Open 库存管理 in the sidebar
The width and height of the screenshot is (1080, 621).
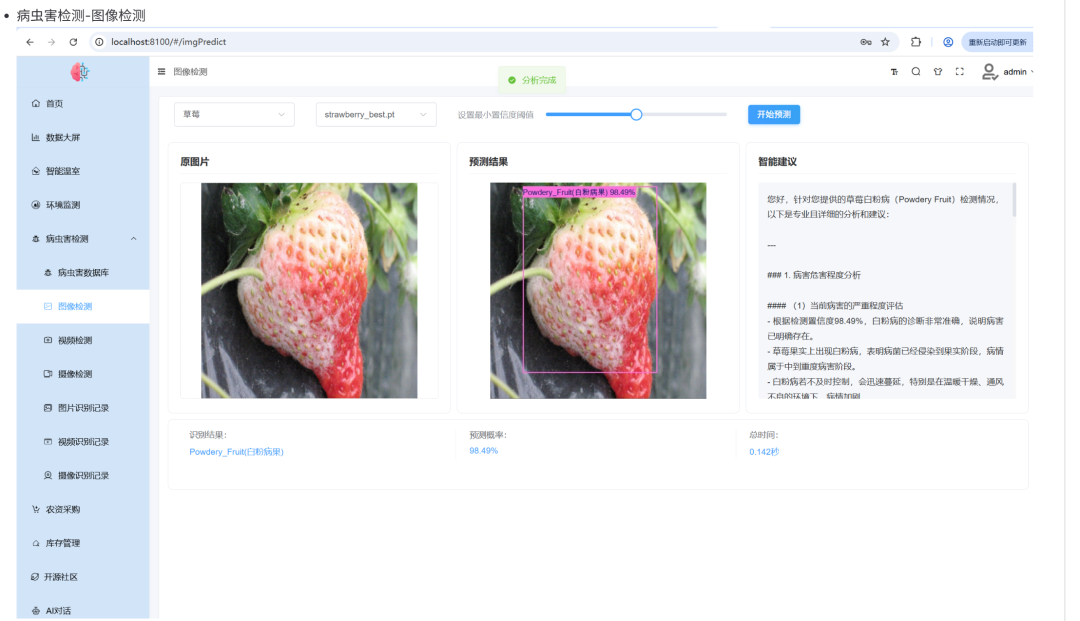pyautogui.click(x=83, y=543)
